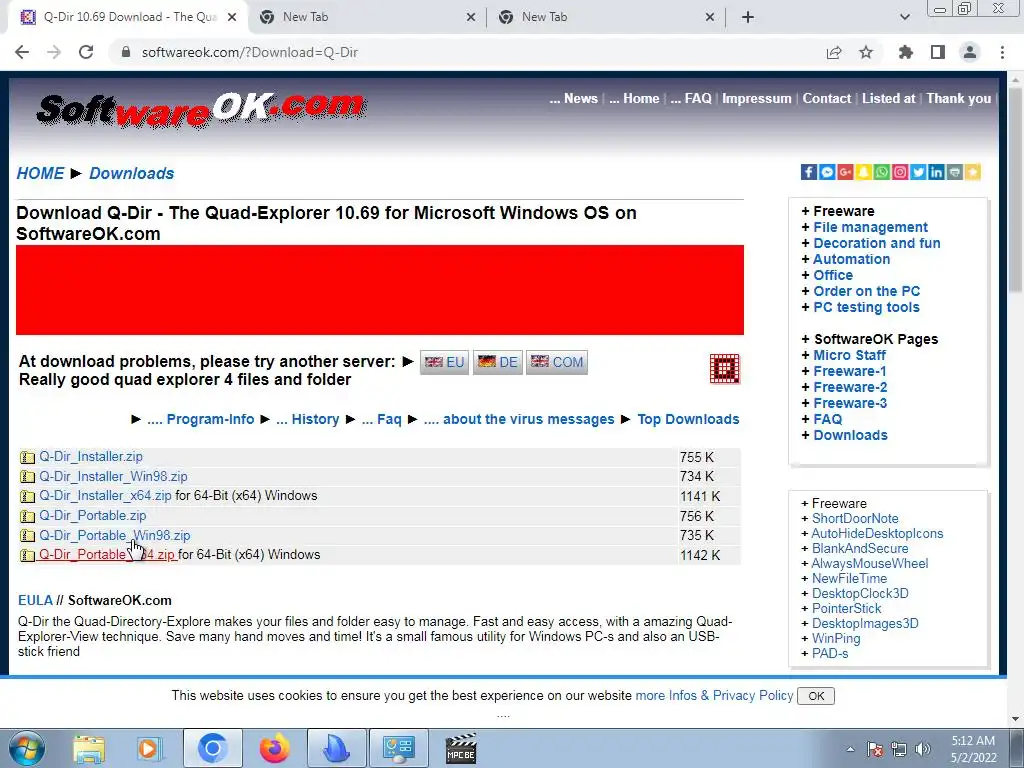Select the COM download server button
Image resolution: width=1024 pixels, height=768 pixels.
(556, 362)
